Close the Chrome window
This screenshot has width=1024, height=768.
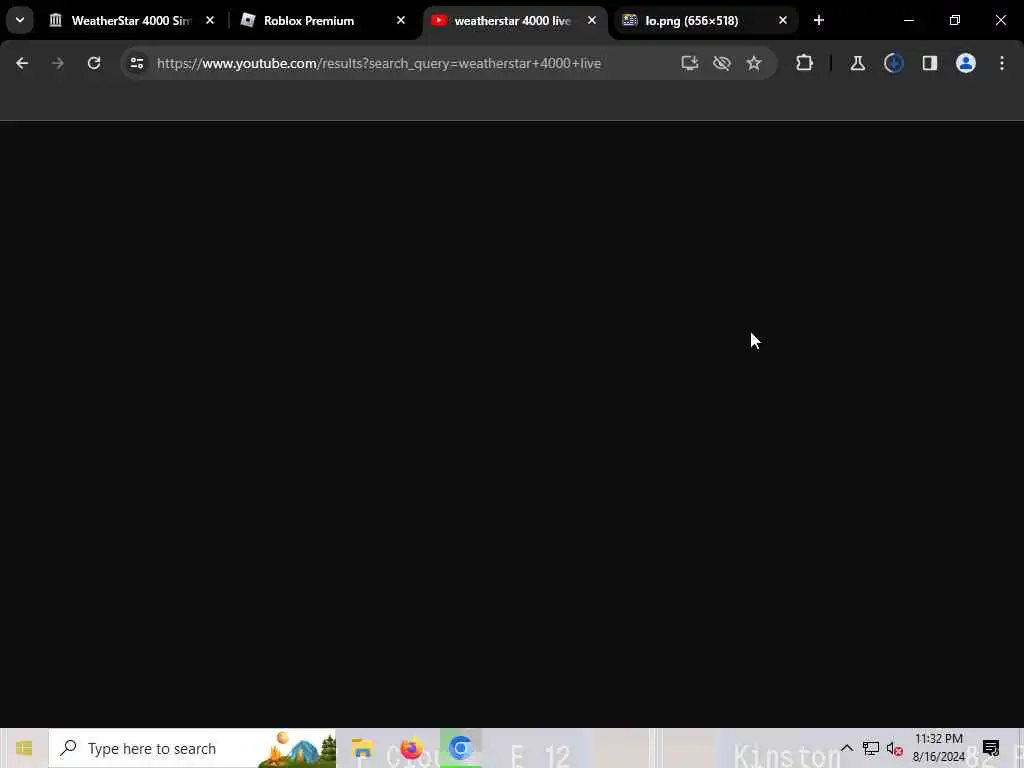1000,20
